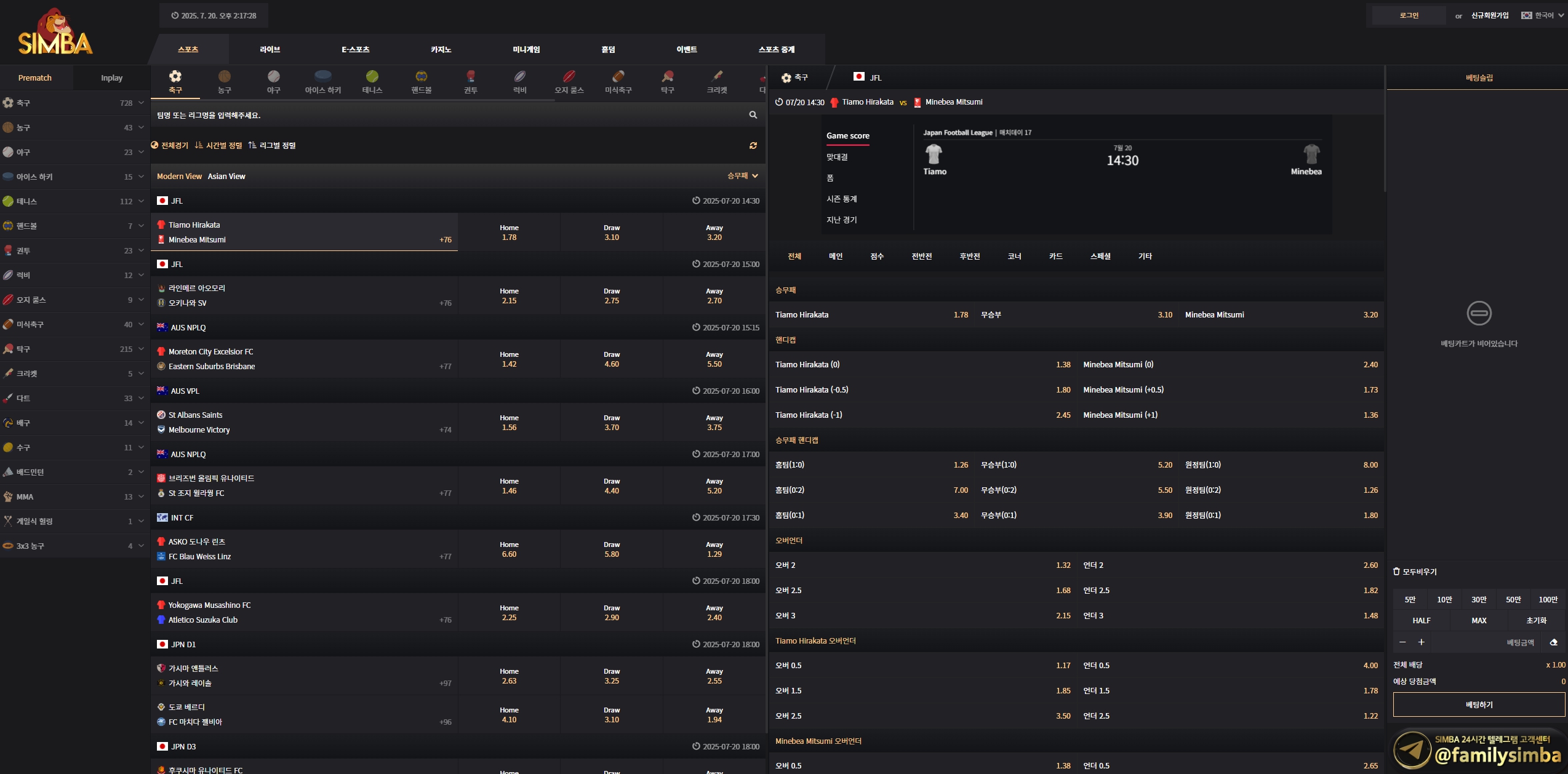Open badminton (배드민턴) in the sidebar
The width and height of the screenshot is (1568, 774).
pos(74,472)
